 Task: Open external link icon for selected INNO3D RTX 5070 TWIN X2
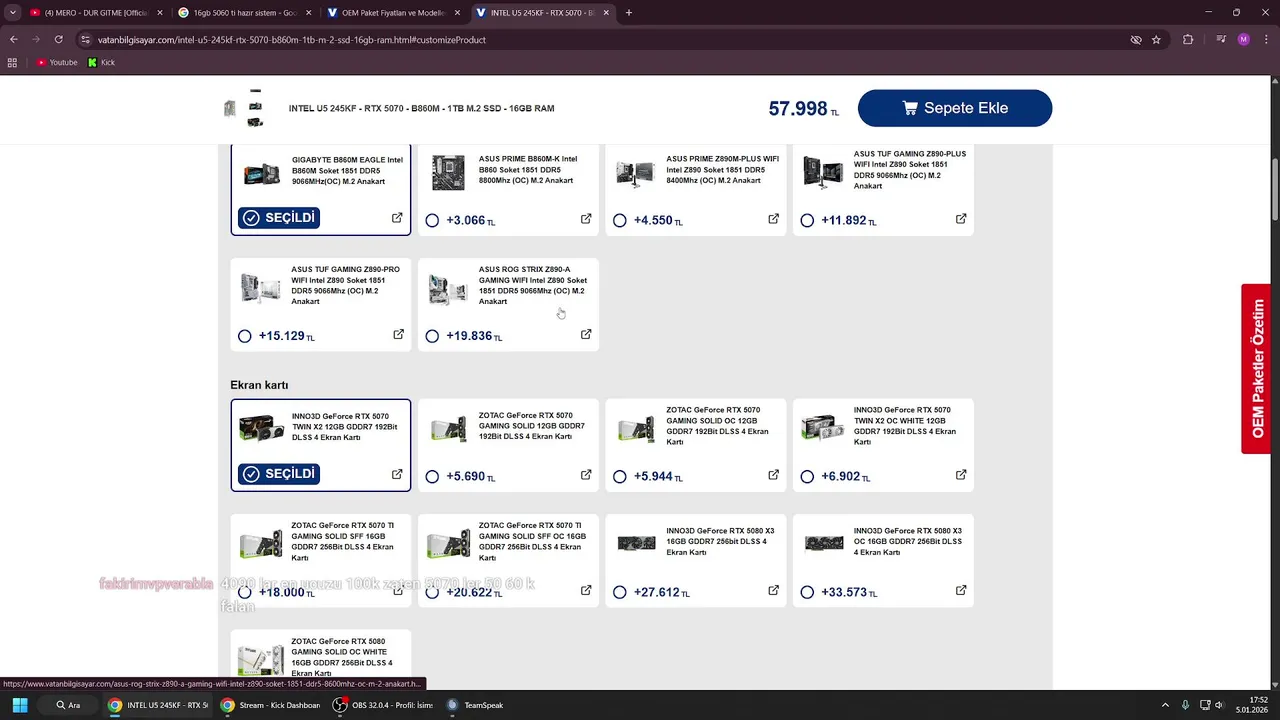pyautogui.click(x=397, y=474)
